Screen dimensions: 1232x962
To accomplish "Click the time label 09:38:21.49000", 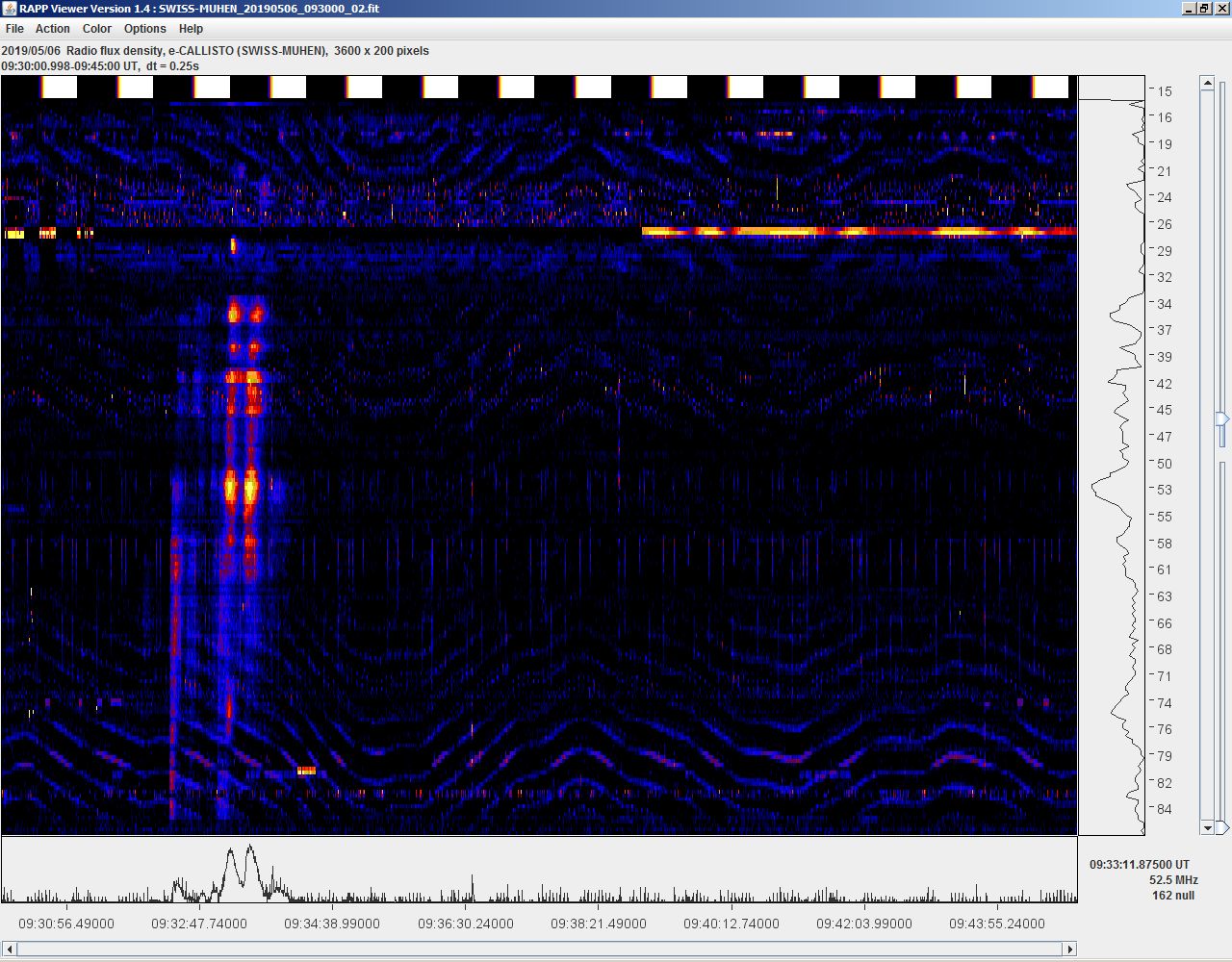I will coord(599,924).
